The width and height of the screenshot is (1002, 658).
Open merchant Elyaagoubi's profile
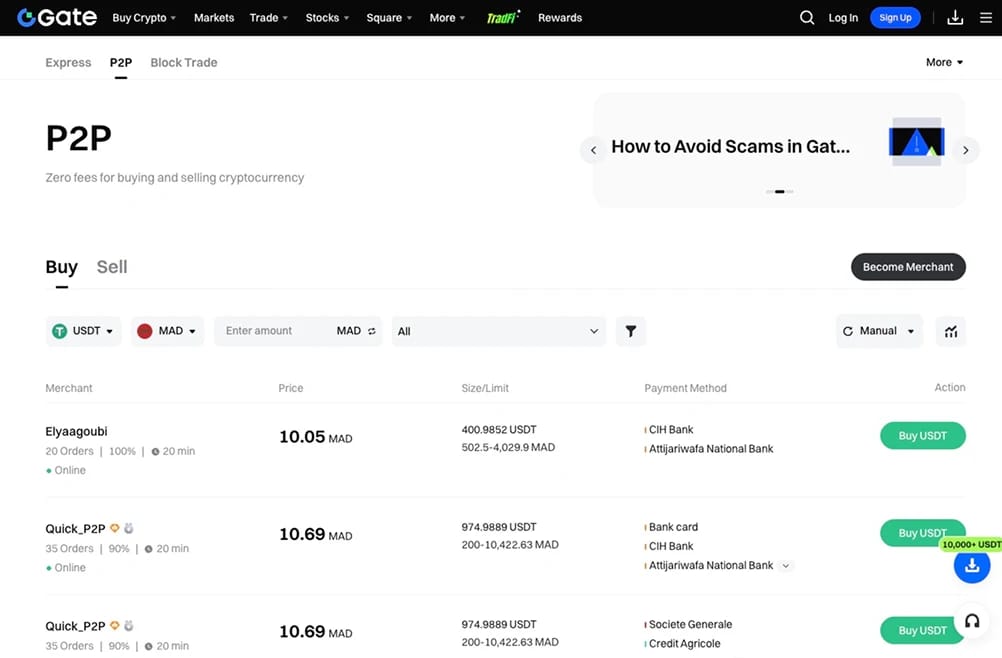[x=76, y=431]
